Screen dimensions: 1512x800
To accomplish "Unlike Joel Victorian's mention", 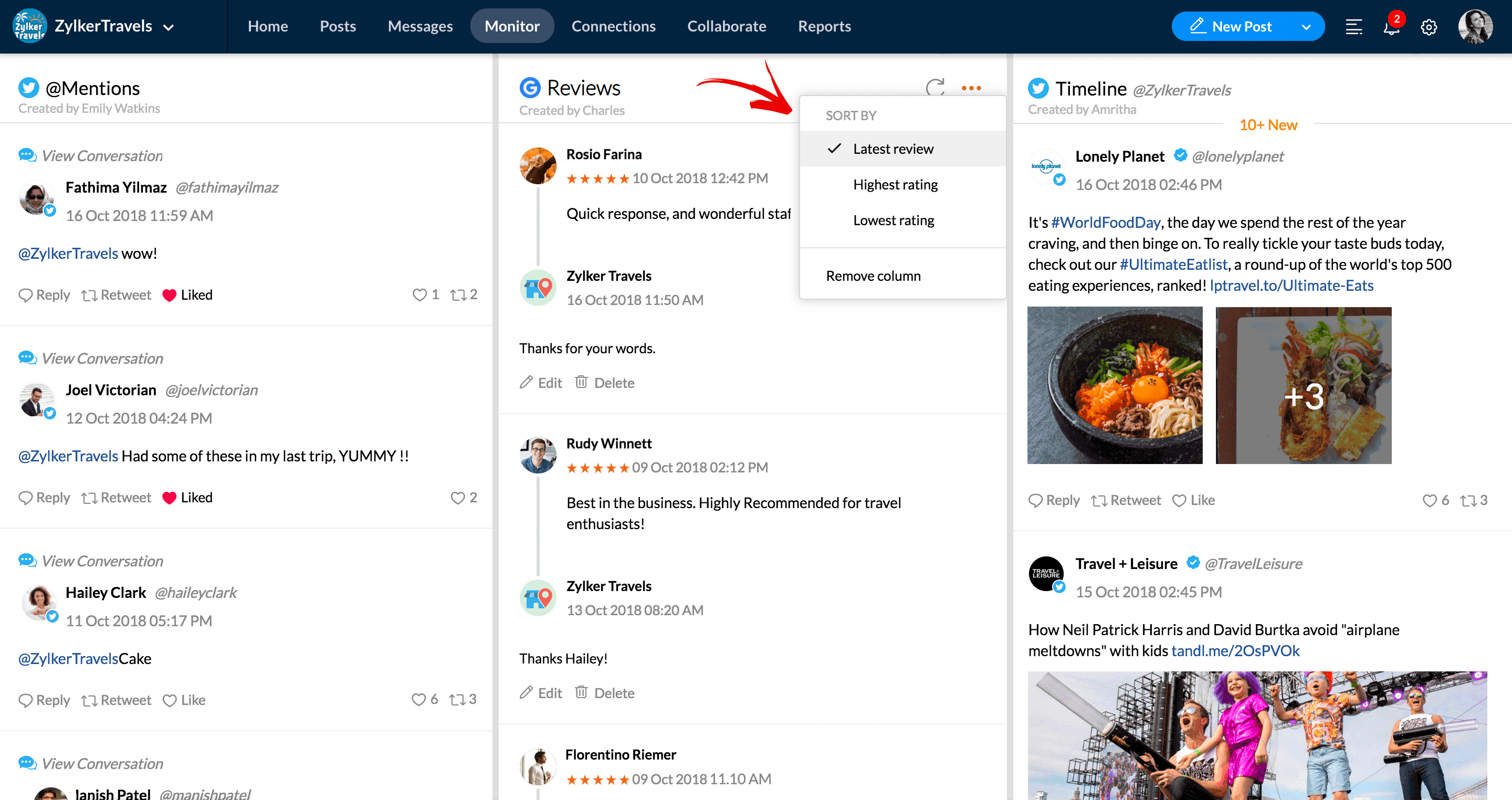I will [x=187, y=498].
